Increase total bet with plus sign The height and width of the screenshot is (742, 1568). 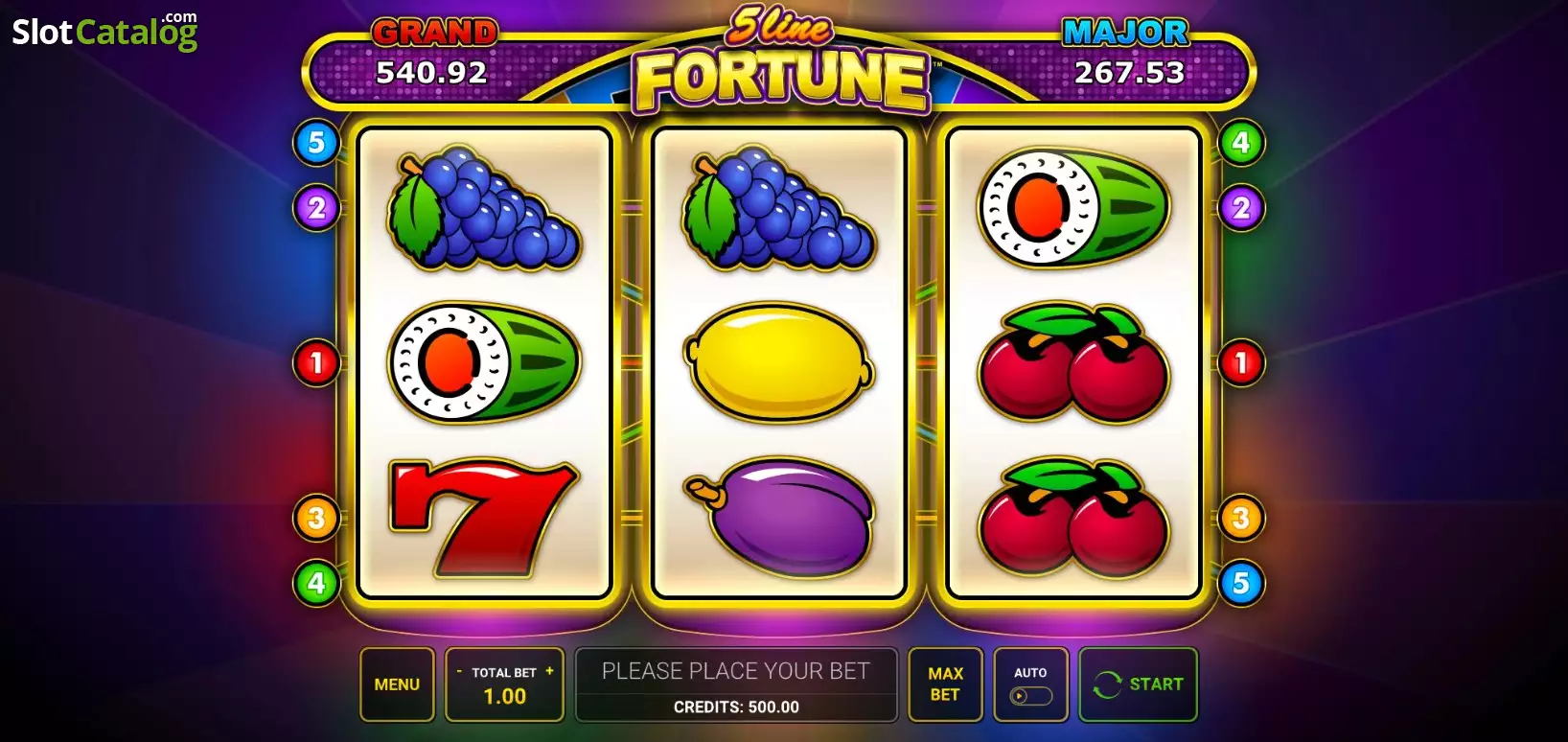pos(549,671)
